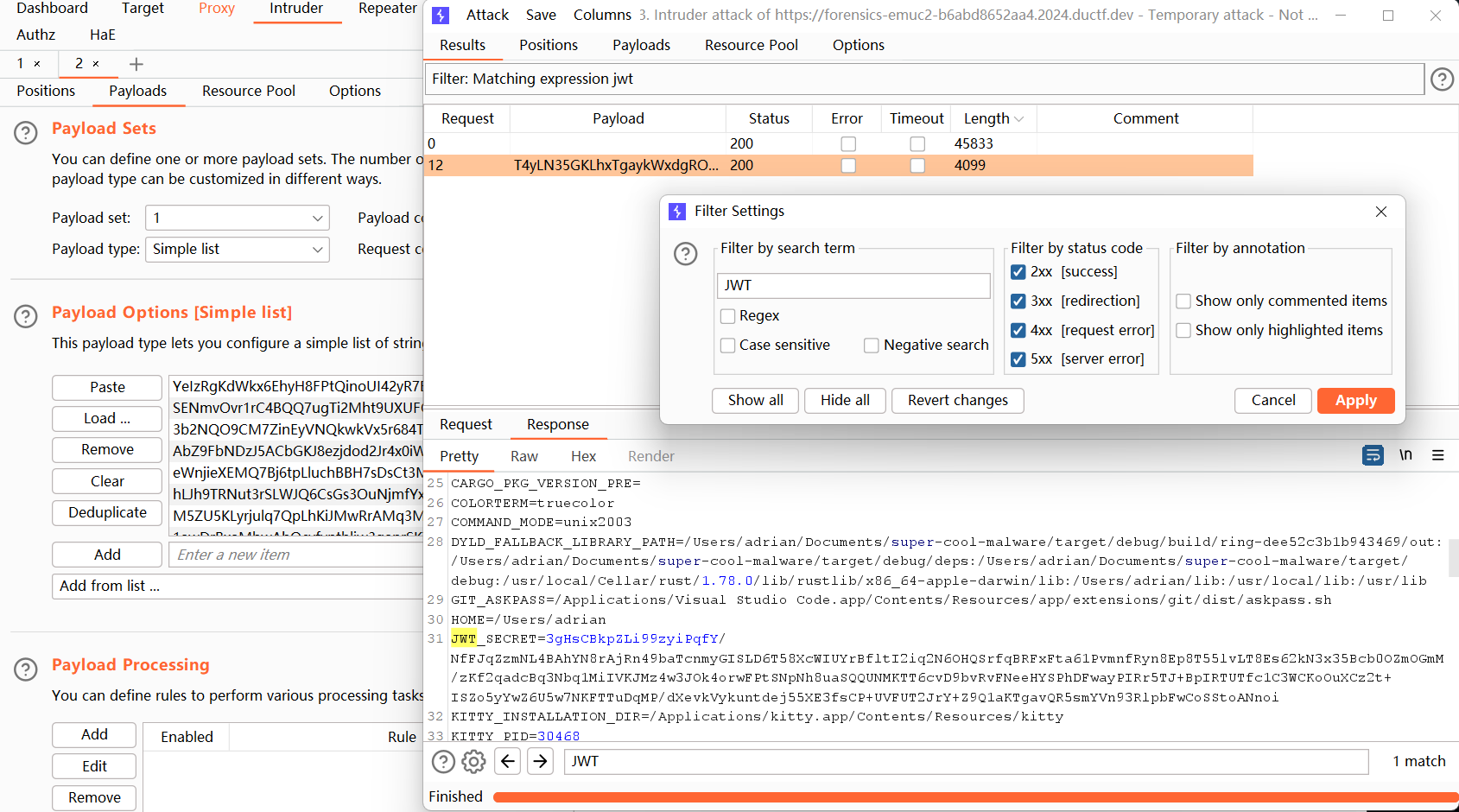Image resolution: width=1459 pixels, height=812 pixels.
Task: Enable Negative search option
Action: (872, 346)
